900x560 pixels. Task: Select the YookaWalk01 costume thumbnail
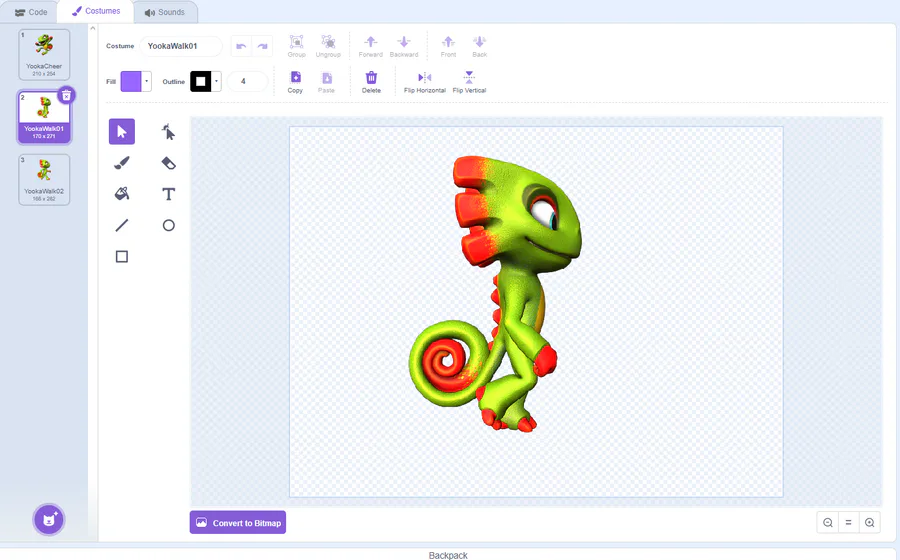pyautogui.click(x=44, y=117)
